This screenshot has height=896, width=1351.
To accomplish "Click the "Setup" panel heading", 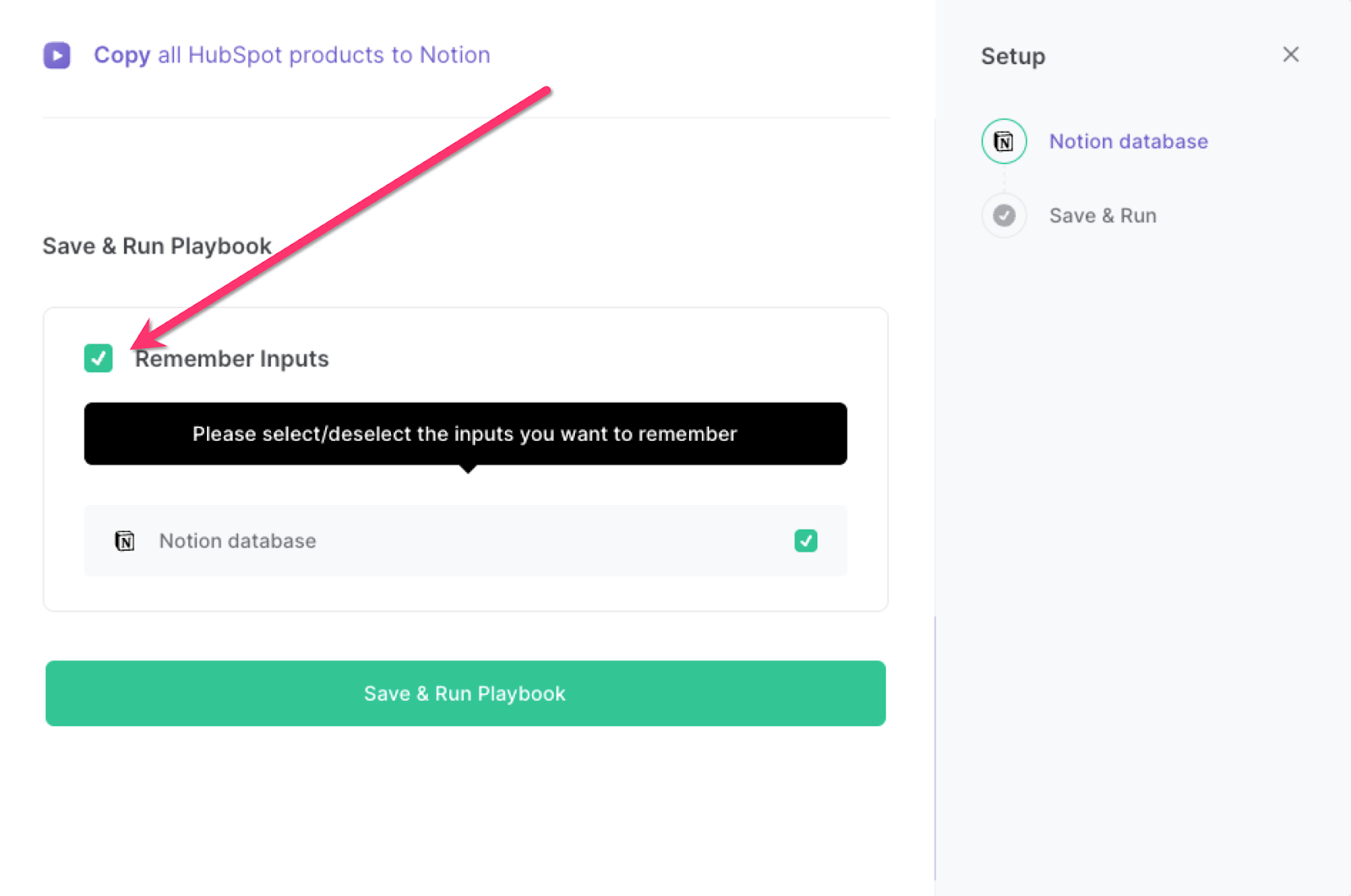I will coord(1012,56).
